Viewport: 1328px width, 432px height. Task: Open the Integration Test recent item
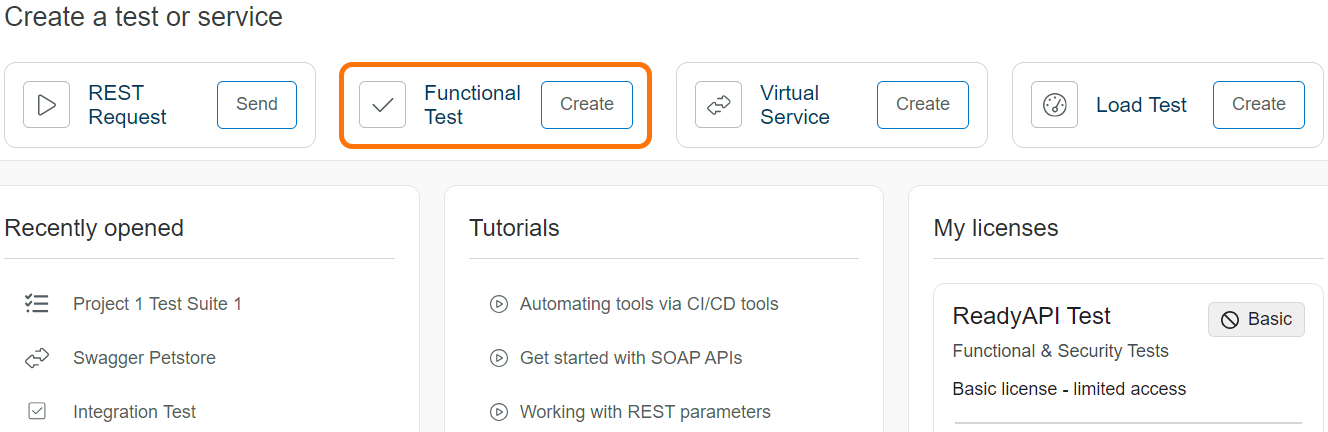[134, 412]
